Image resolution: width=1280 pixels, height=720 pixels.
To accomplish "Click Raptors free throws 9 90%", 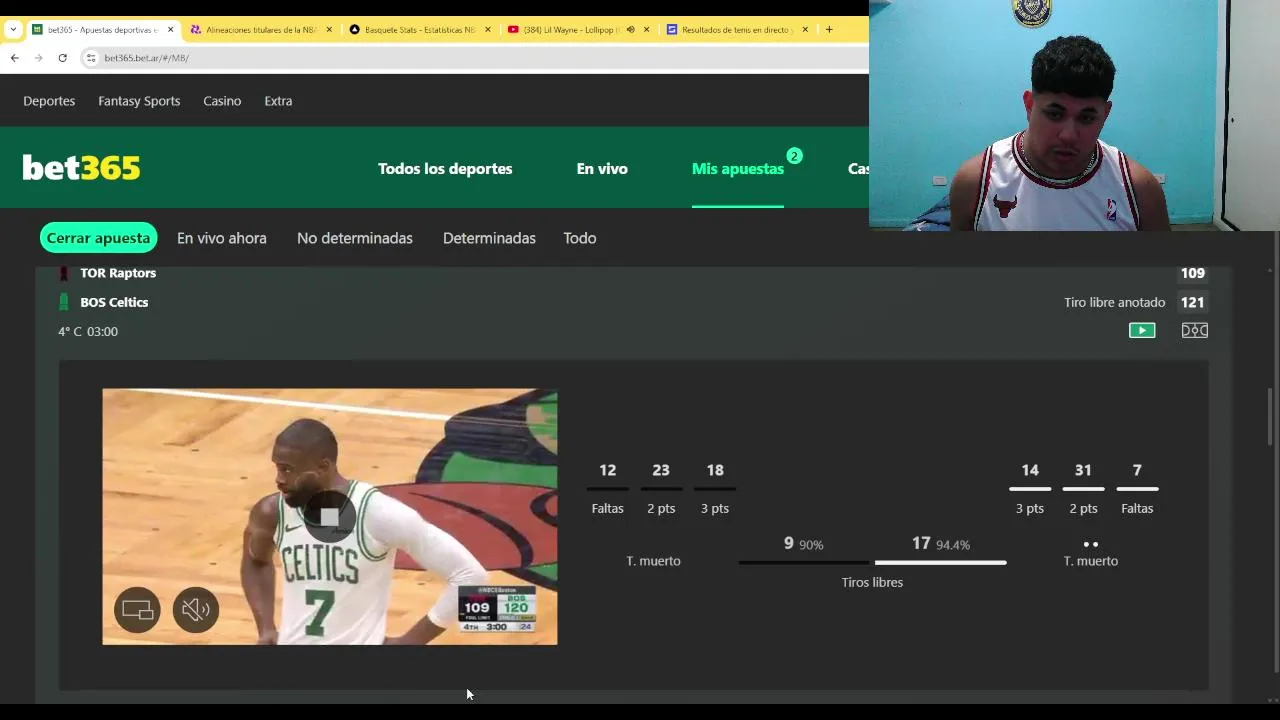I will (x=804, y=544).
